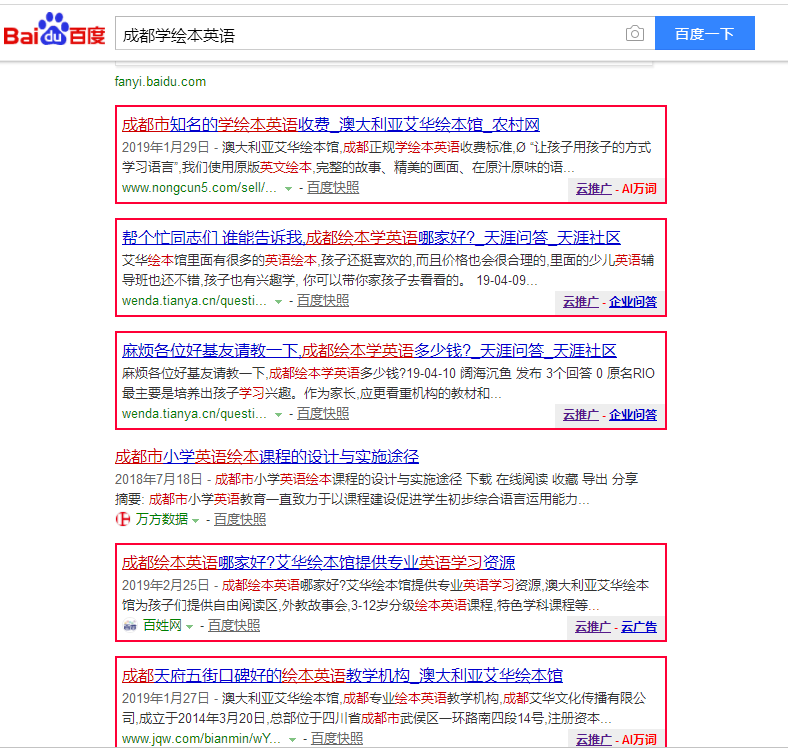This screenshot has width=788, height=753.
Task: Click 云推广 in the nongcun5 result
Action: tap(594, 189)
